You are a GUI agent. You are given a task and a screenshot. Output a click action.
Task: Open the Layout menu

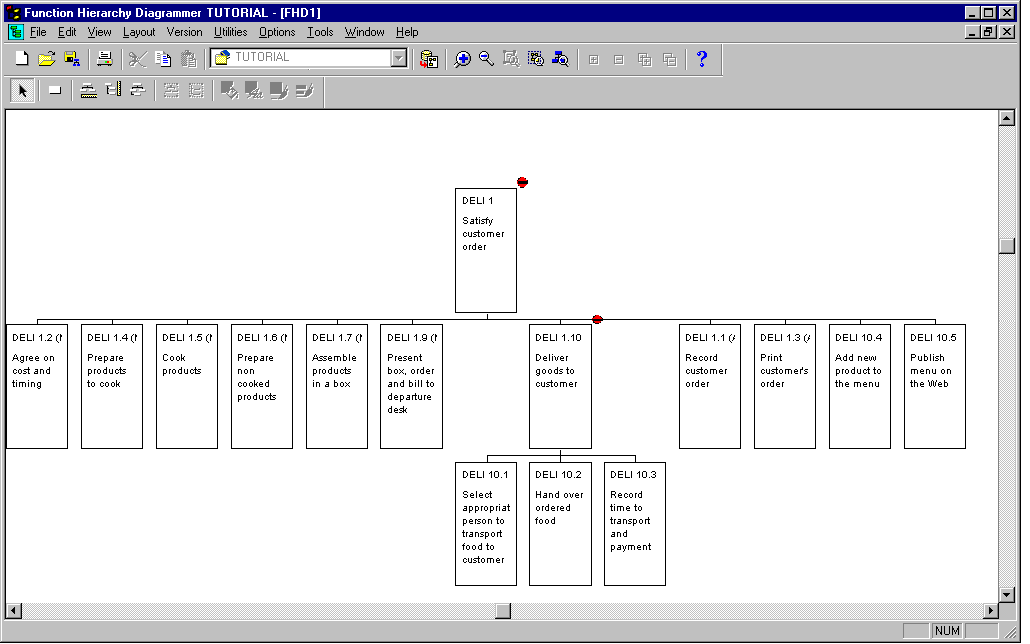[139, 32]
